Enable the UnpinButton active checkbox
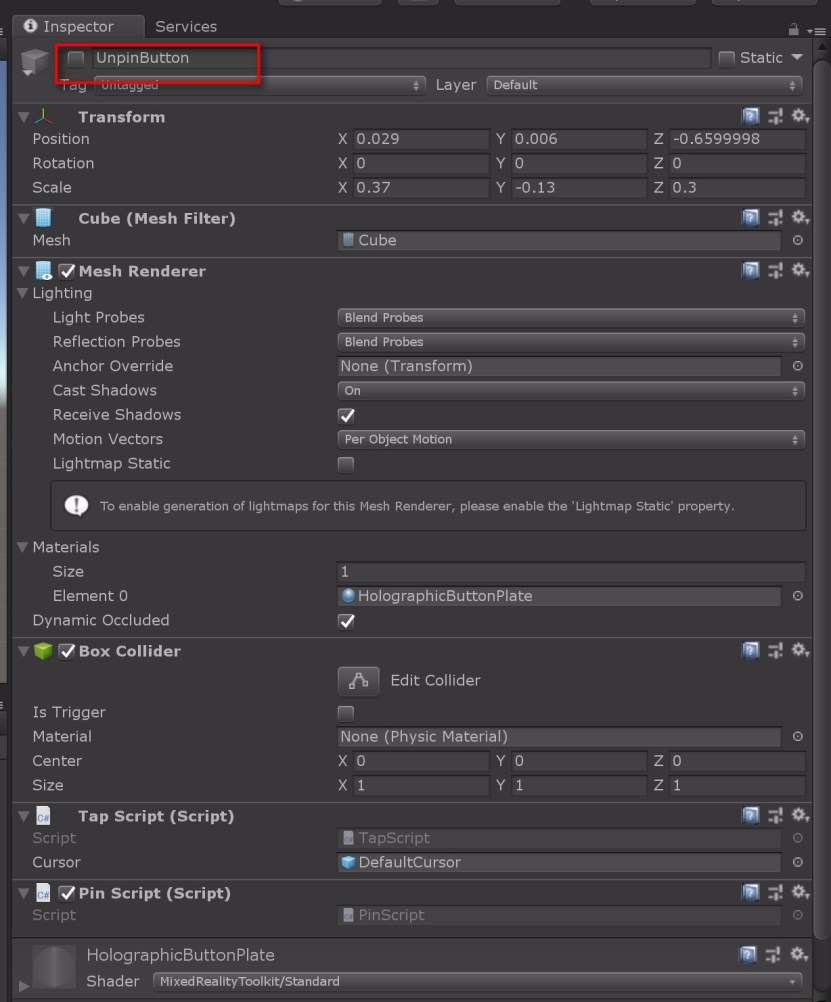The width and height of the screenshot is (831, 1002). (76, 59)
